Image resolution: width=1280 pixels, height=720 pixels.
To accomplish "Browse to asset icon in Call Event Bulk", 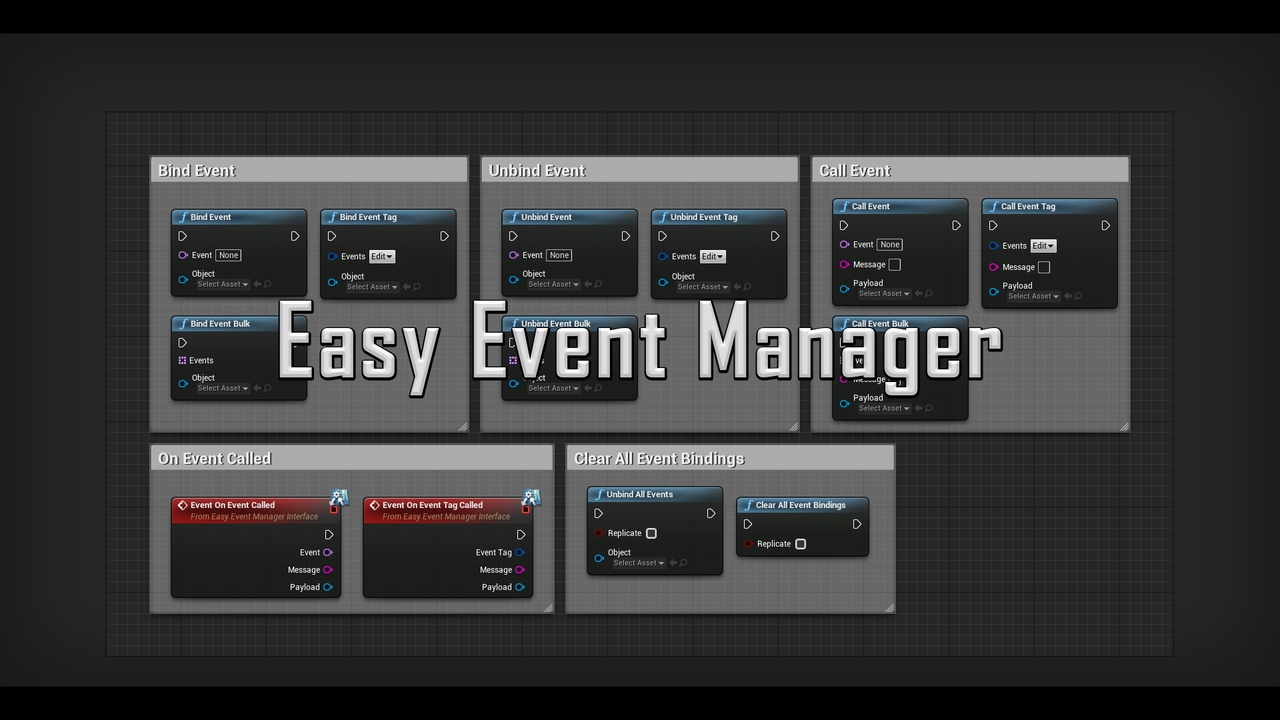I will (x=929, y=408).
